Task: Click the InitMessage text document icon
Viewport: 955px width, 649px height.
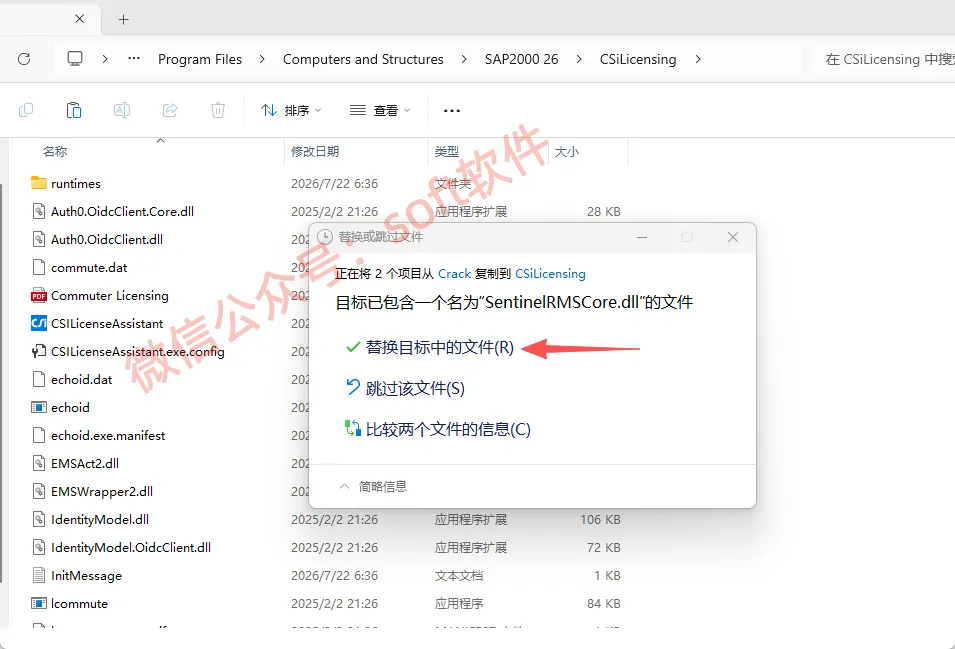Action: tap(38, 575)
